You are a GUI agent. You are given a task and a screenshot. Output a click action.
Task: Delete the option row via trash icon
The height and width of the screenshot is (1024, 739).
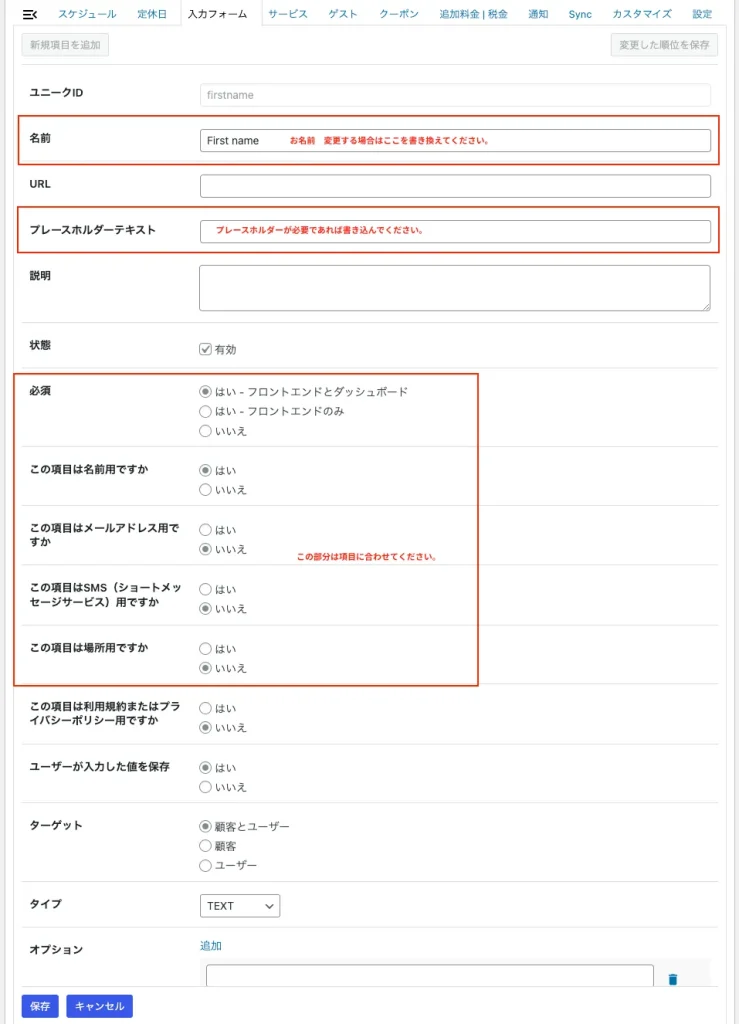pyautogui.click(x=672, y=979)
